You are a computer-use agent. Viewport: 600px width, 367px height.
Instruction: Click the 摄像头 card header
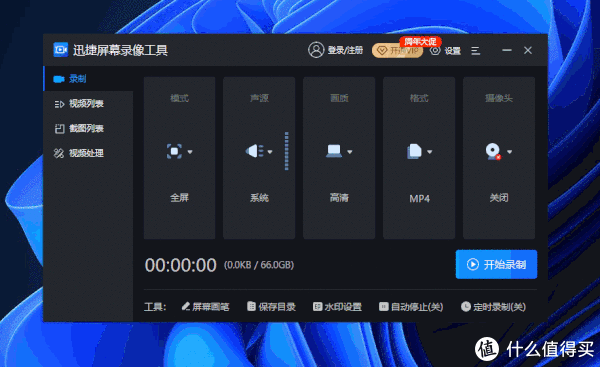pyautogui.click(x=499, y=98)
